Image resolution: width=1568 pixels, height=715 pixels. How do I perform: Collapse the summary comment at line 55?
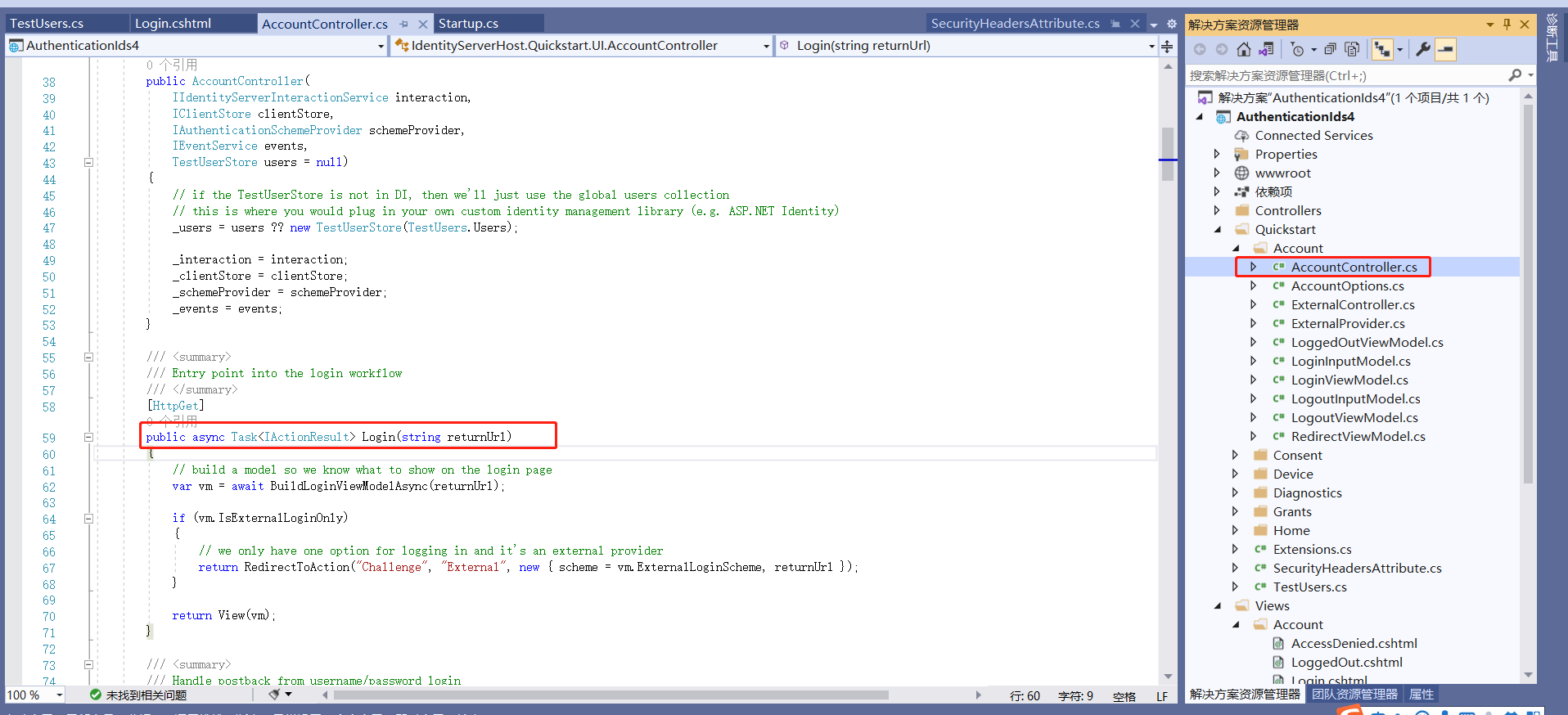click(x=88, y=357)
